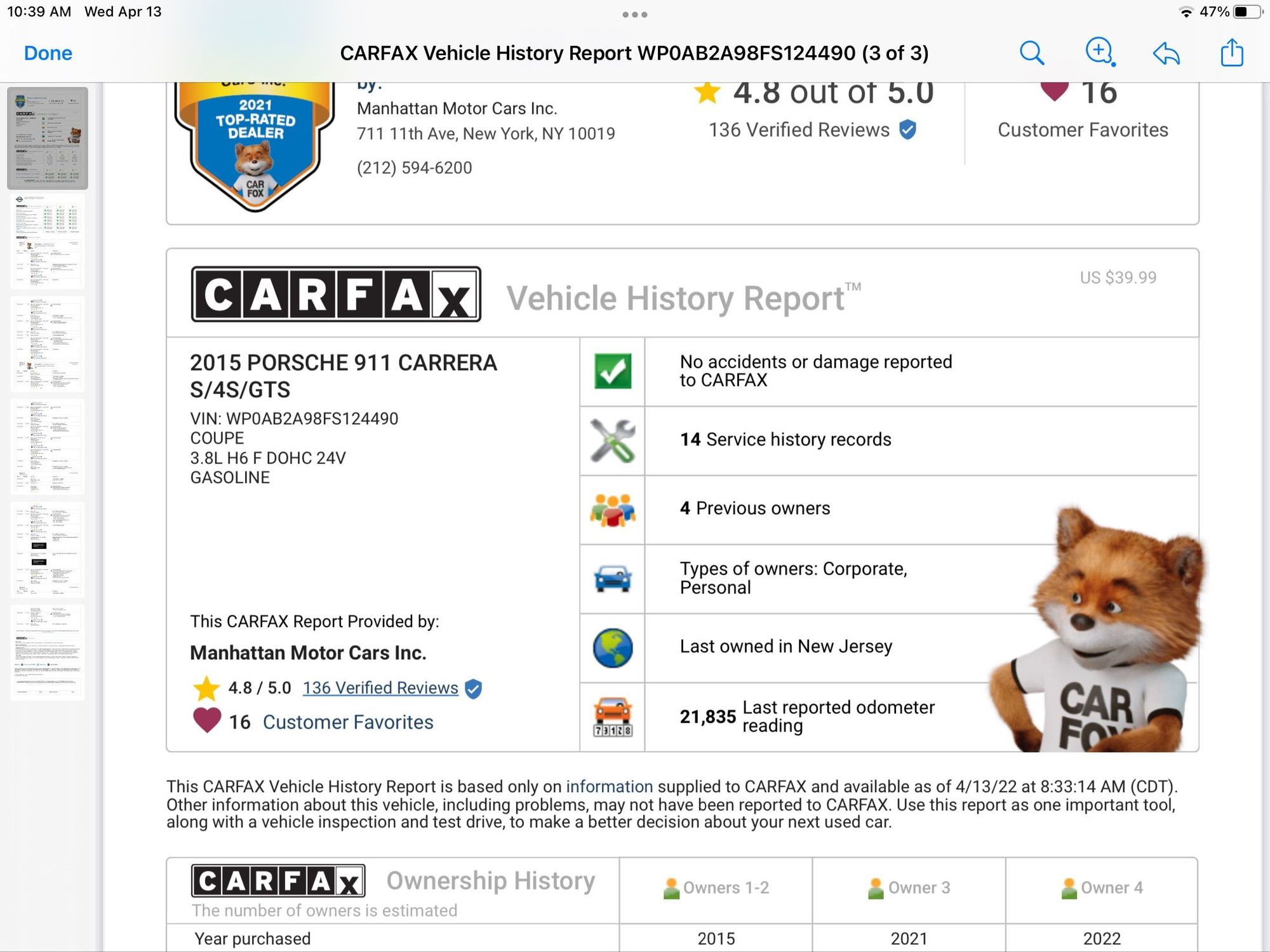Click the Owner 4 column header

(x=1102, y=888)
